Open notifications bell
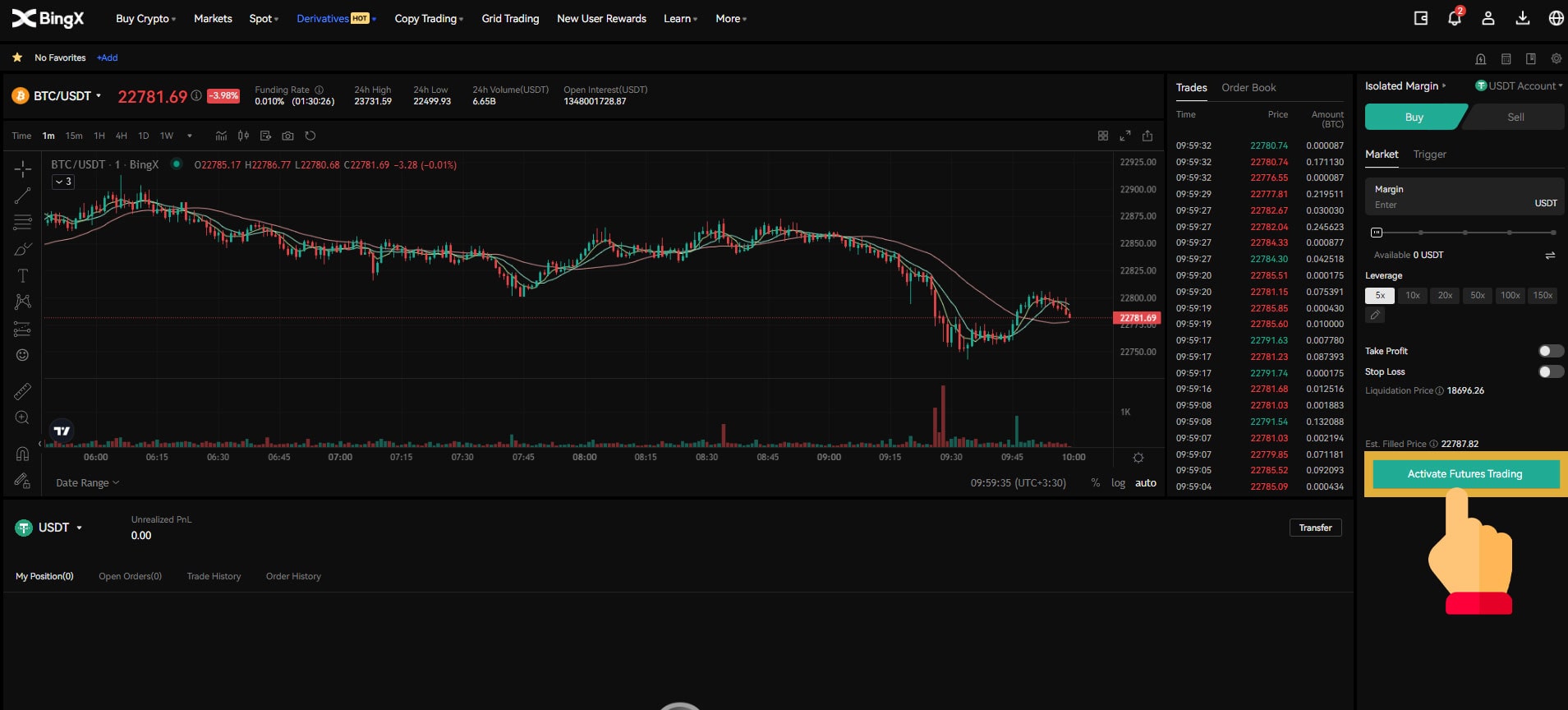Image resolution: width=1568 pixels, height=710 pixels. 1455,18
